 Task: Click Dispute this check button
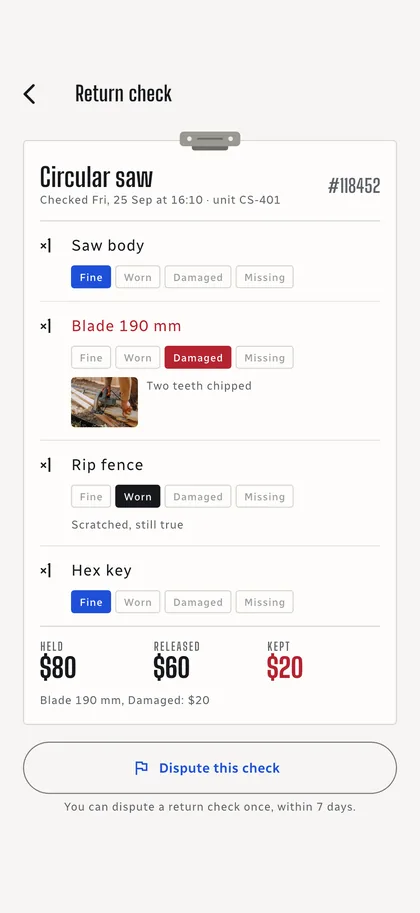point(210,767)
